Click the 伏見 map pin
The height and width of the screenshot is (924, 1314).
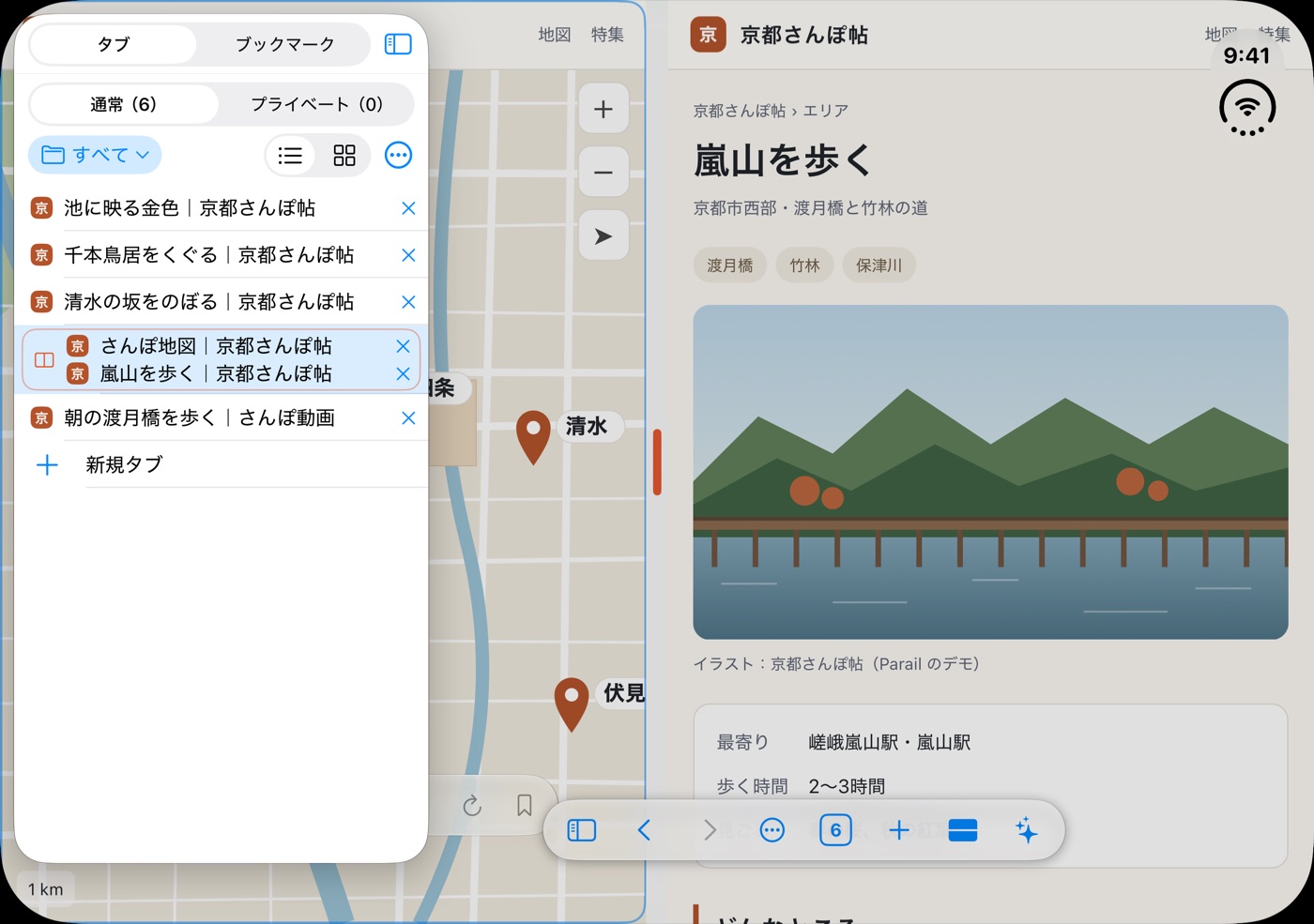572,704
